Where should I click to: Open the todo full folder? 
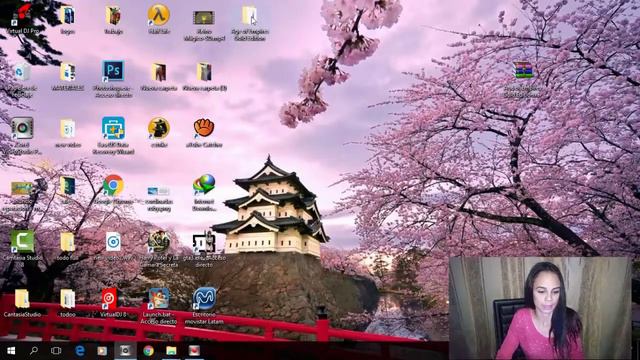[68, 247]
